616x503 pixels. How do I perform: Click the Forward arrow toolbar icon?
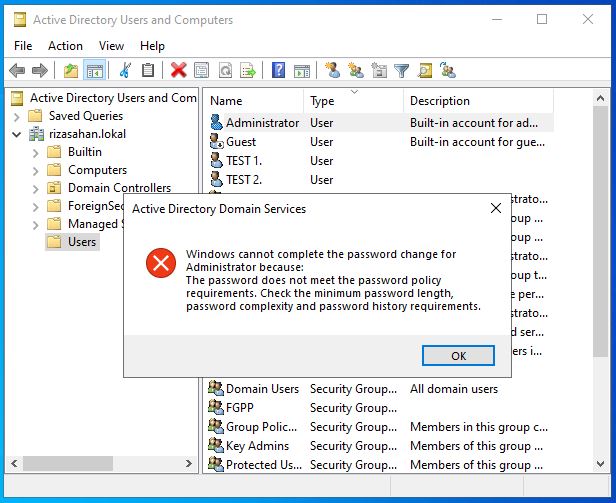point(40,71)
